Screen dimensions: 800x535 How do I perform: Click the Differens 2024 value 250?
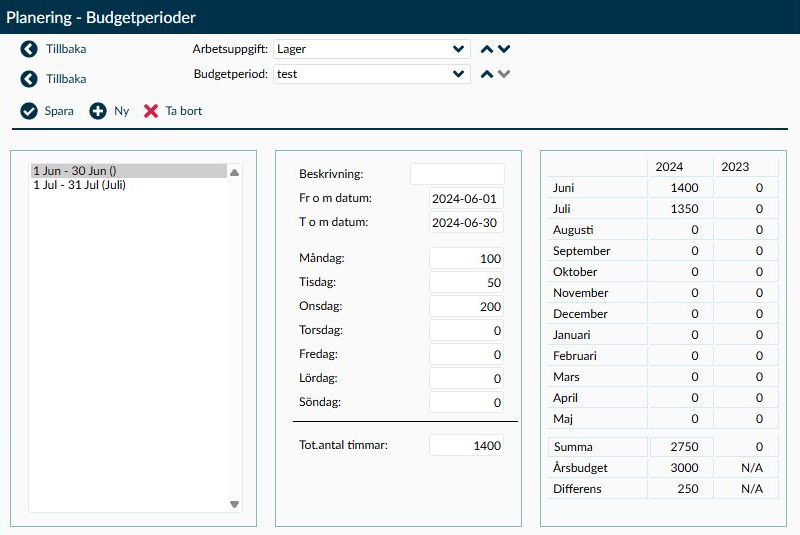coord(688,489)
